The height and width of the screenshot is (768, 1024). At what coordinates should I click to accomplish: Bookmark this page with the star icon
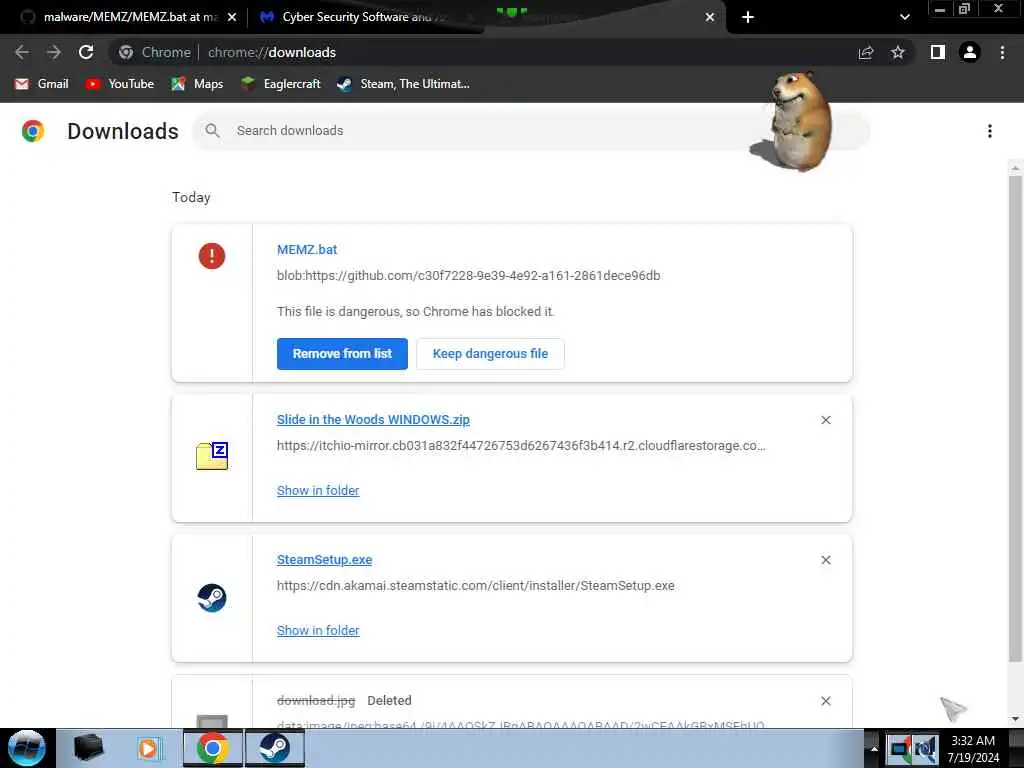pyautogui.click(x=898, y=52)
